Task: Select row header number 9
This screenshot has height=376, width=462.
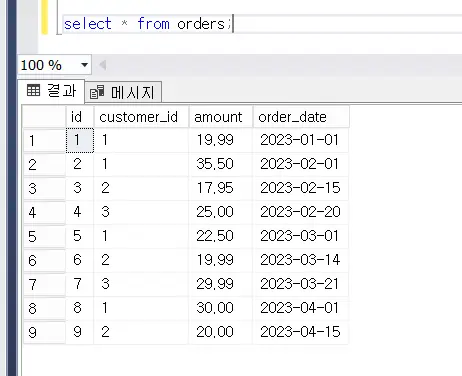Action: click(44, 333)
